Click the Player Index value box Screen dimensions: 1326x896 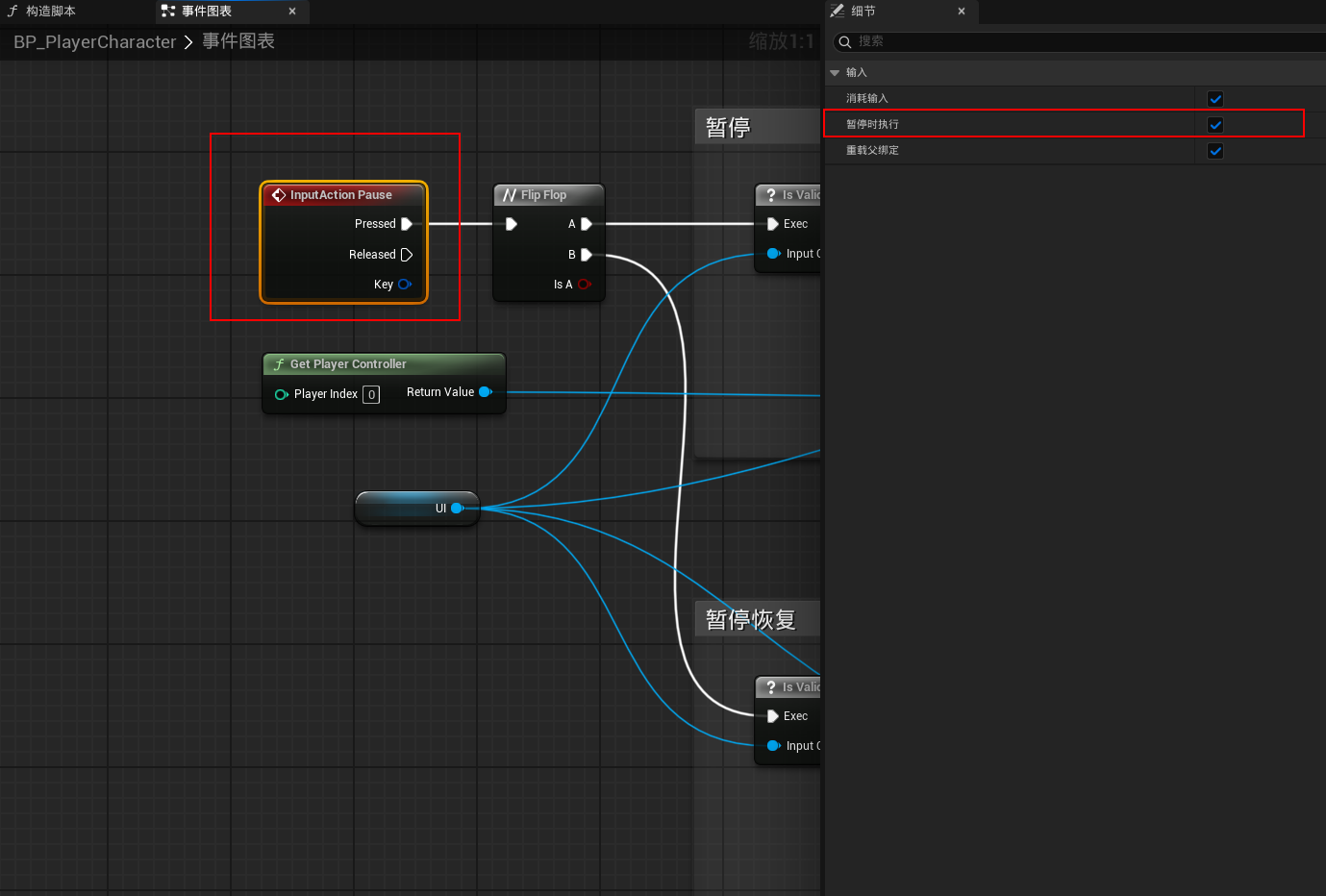tap(371, 394)
